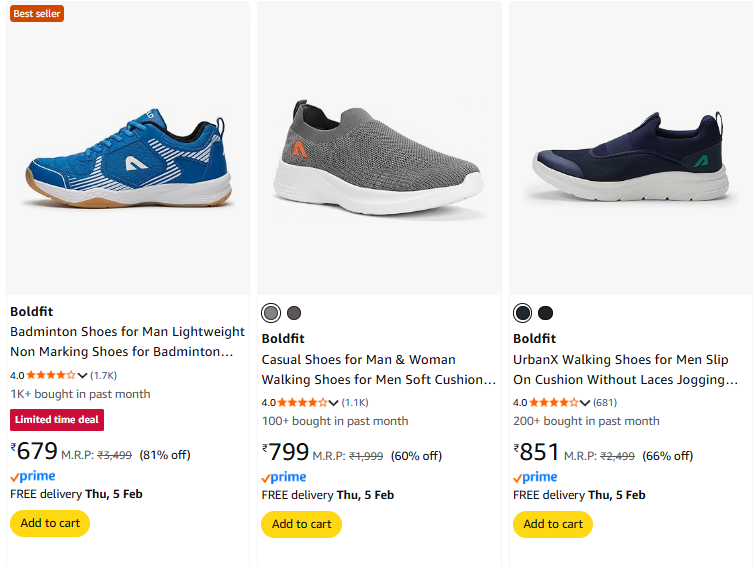Click Prime logo under the ₹679 price
Image resolution: width=756 pixels, height=567 pixels.
pos(32,477)
